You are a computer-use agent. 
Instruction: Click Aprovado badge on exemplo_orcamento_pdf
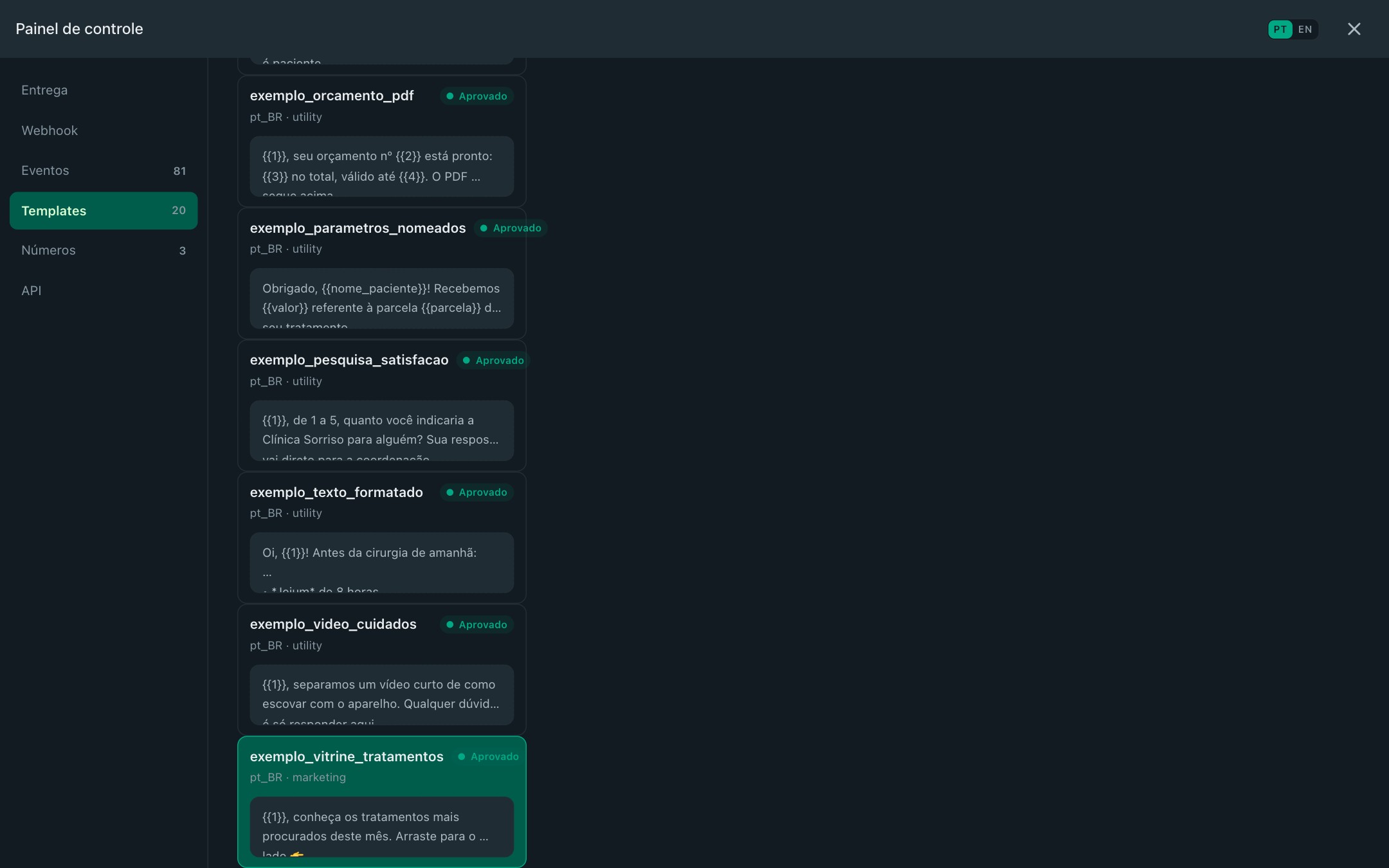[477, 96]
